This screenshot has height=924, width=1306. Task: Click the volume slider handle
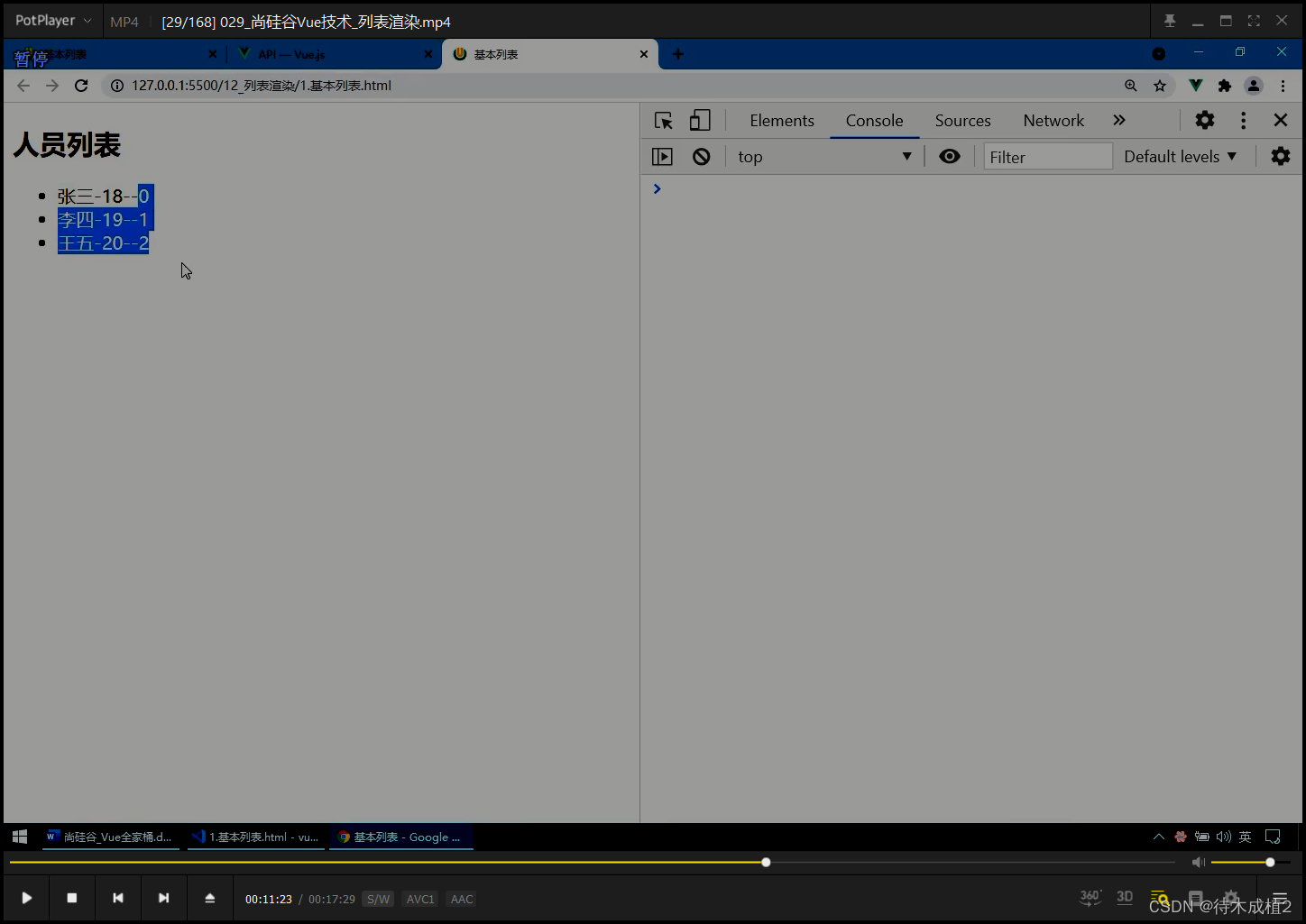point(1270,863)
